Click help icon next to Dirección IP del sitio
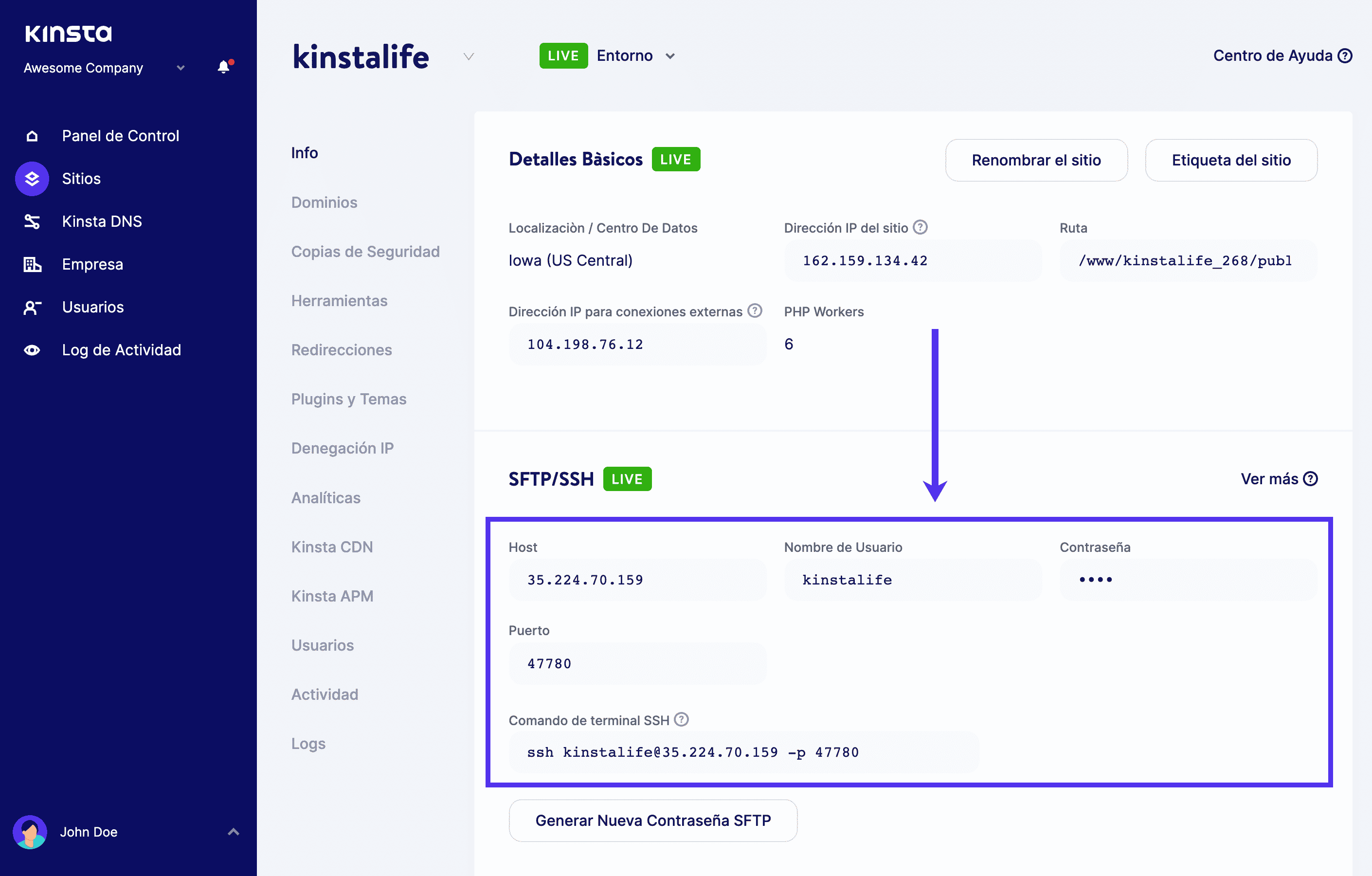 (x=920, y=227)
